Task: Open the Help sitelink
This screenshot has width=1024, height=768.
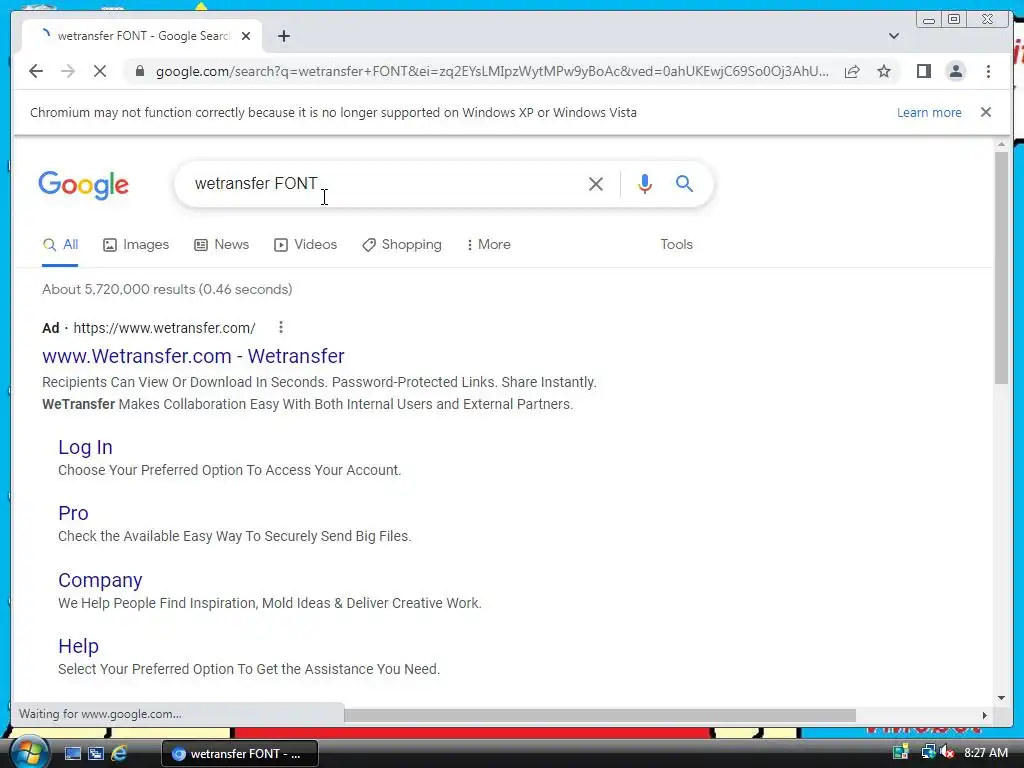Action: point(78,646)
